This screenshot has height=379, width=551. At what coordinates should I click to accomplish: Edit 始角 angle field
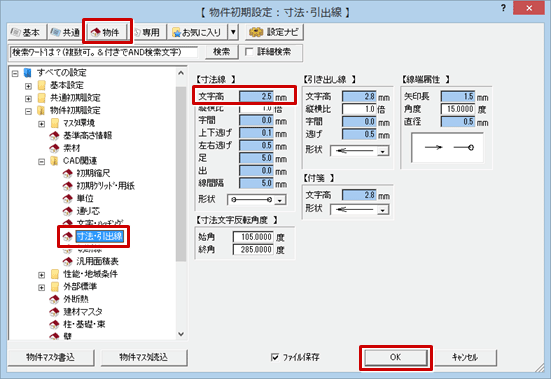pyautogui.click(x=253, y=237)
